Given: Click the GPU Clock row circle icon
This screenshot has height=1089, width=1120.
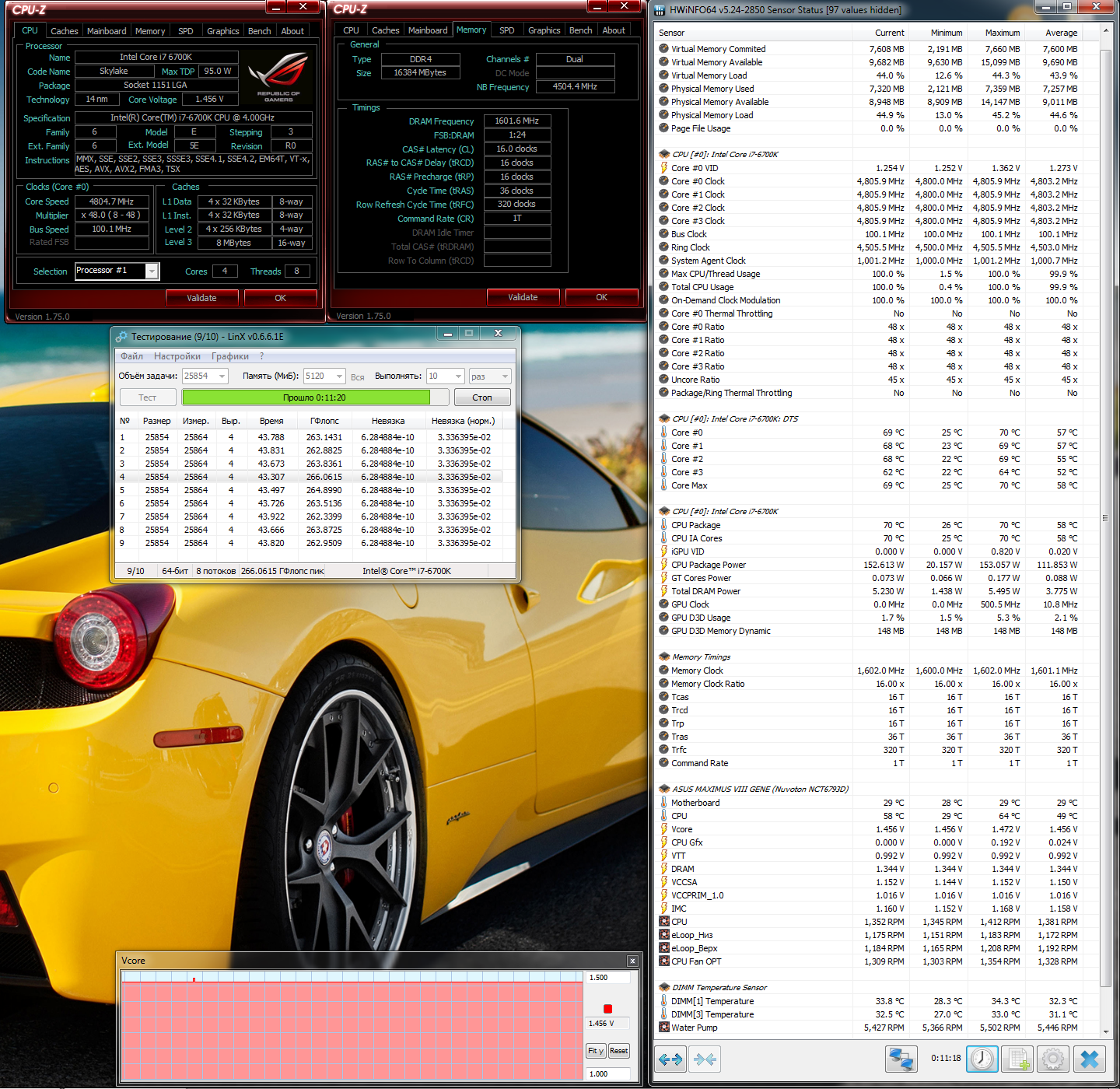Looking at the screenshot, I should click(663, 604).
